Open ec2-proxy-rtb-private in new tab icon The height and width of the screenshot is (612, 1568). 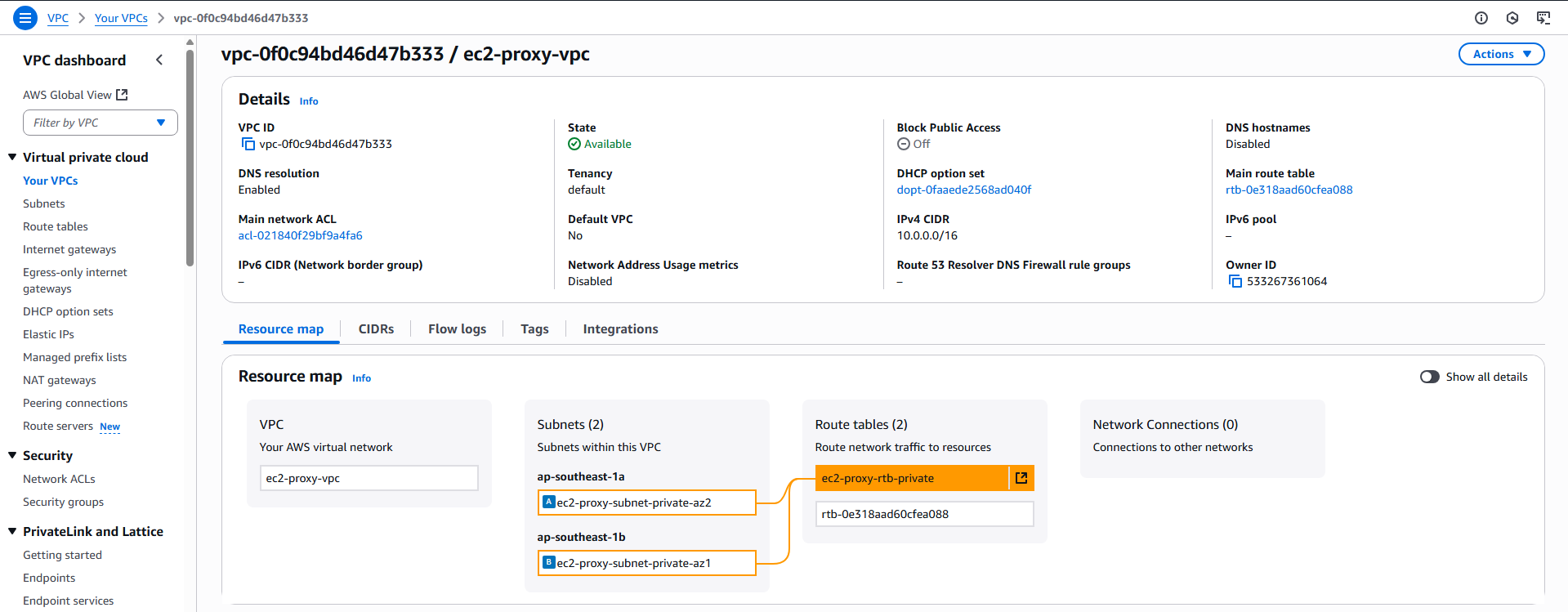coord(1021,478)
